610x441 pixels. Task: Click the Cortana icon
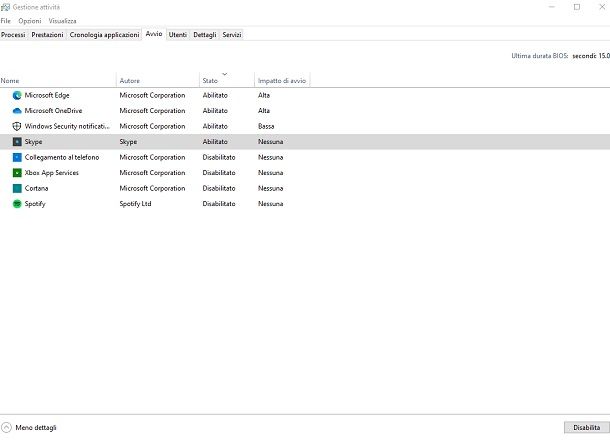pos(17,189)
